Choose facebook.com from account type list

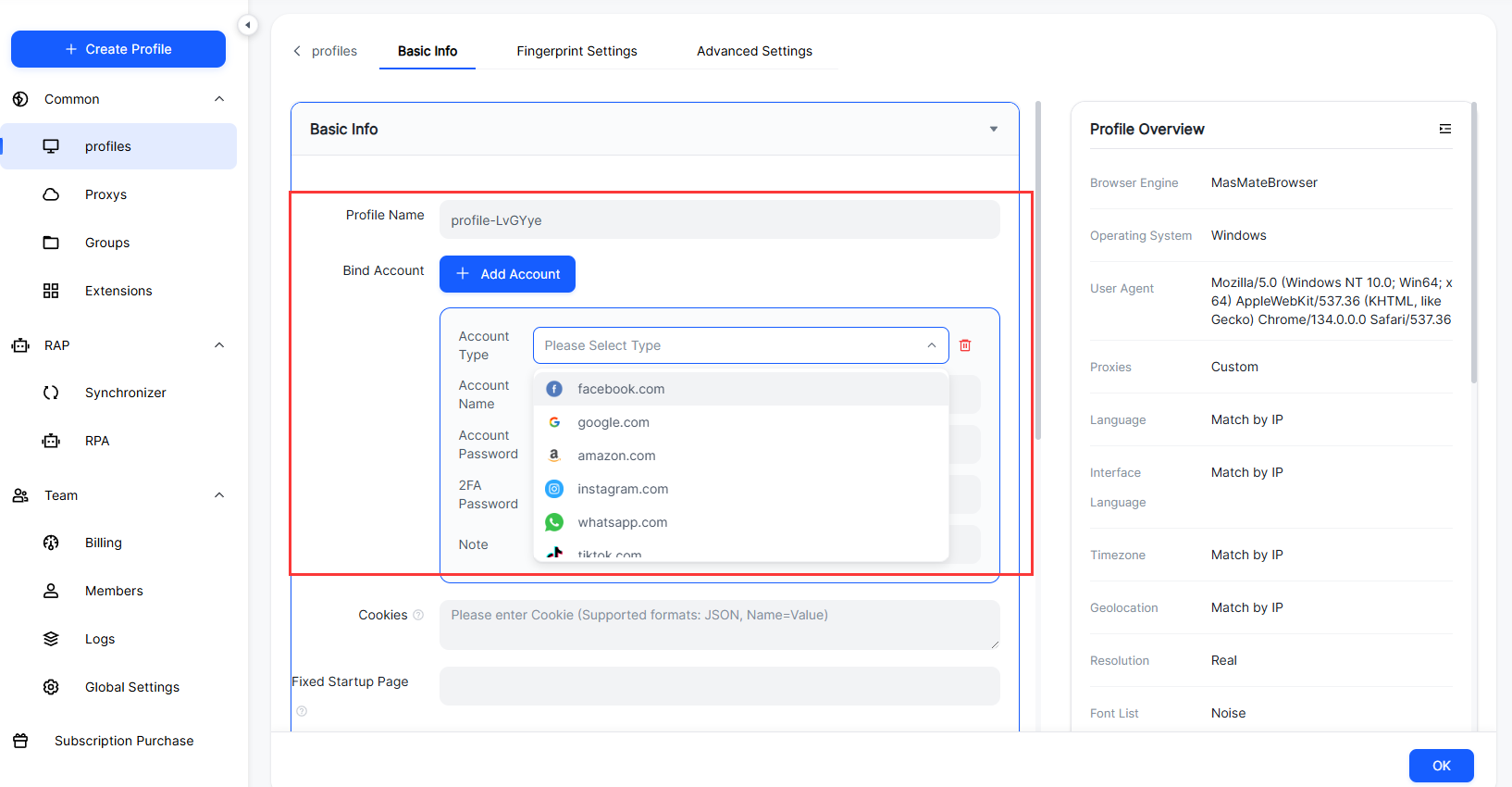621,389
